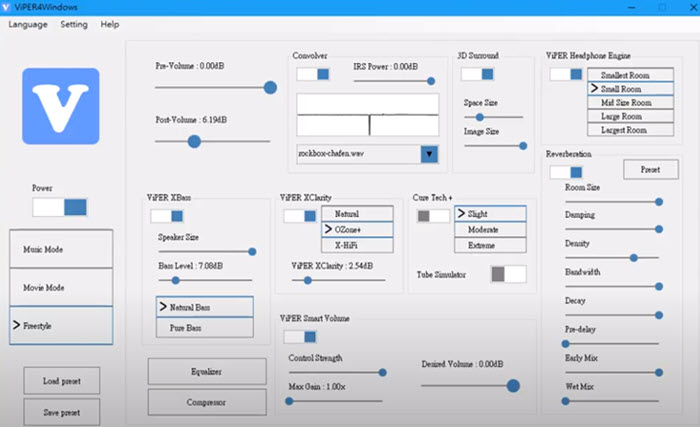Click the Post-Volume slider handle
This screenshot has width=700, height=427.
tap(194, 142)
